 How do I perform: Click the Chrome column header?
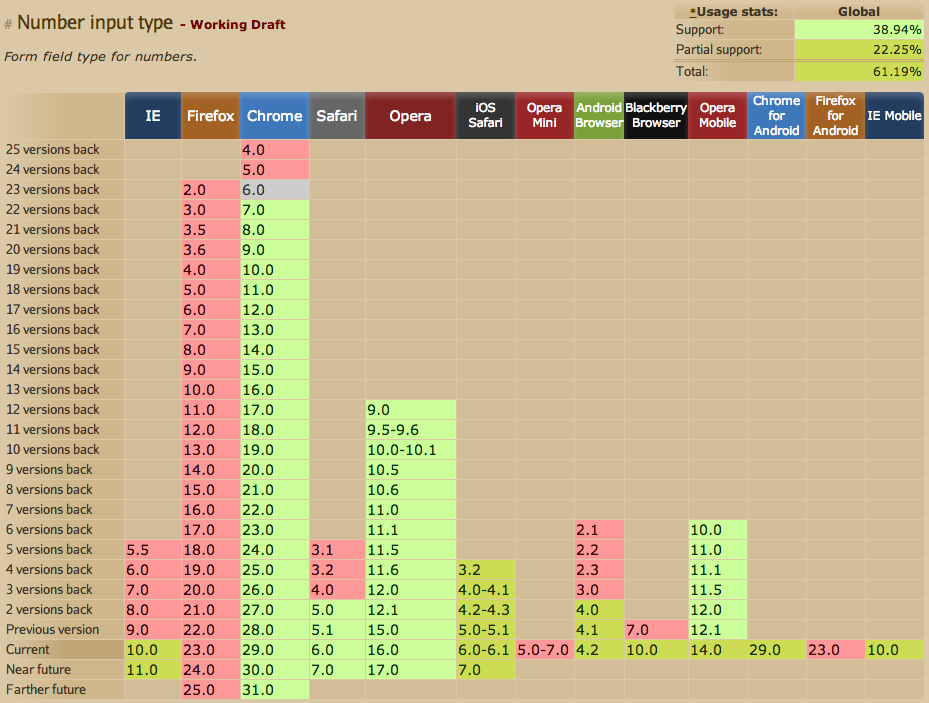(274, 116)
